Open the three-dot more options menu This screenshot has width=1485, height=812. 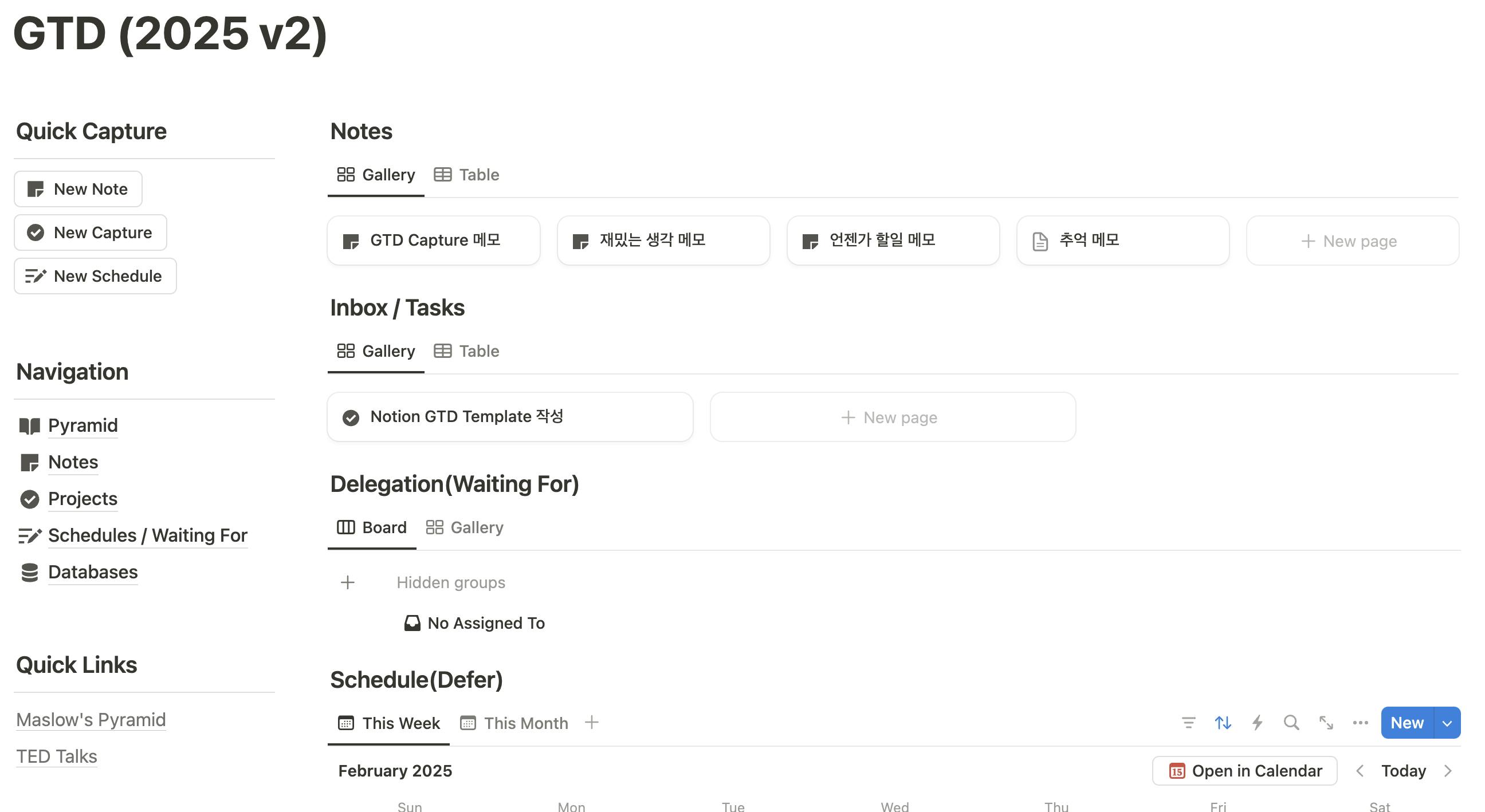pos(1360,723)
